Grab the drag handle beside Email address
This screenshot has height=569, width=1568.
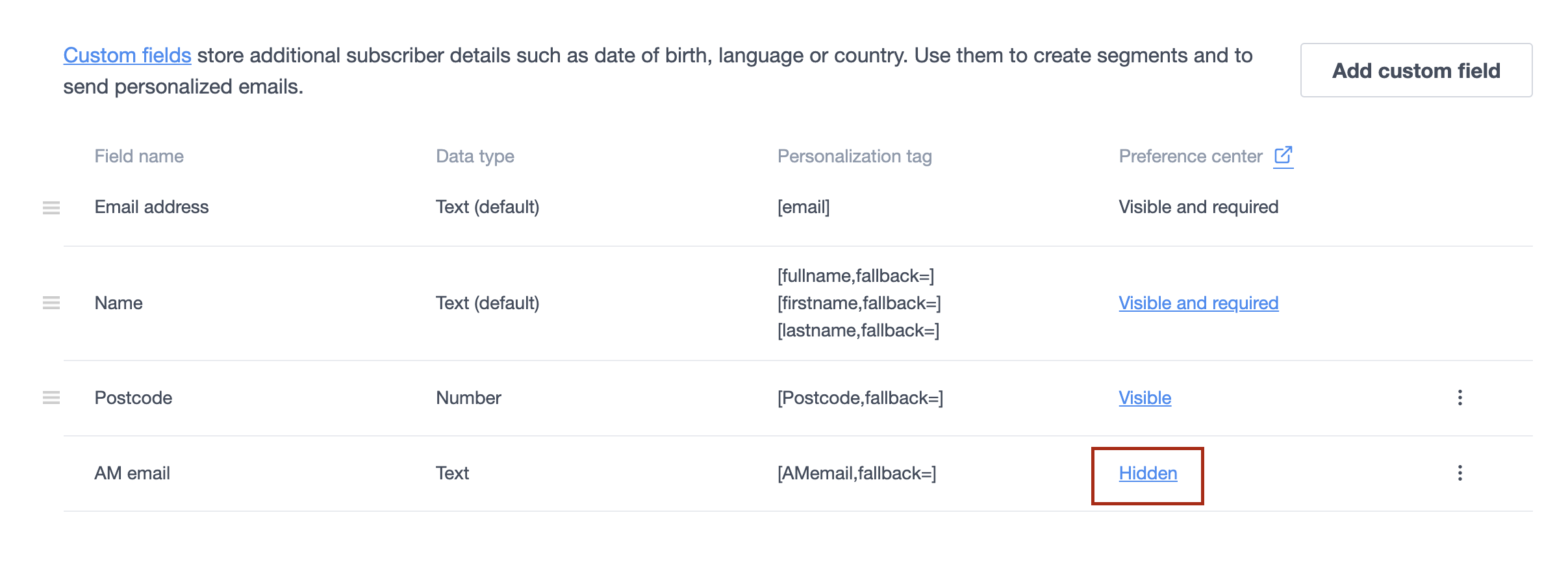[x=51, y=208]
